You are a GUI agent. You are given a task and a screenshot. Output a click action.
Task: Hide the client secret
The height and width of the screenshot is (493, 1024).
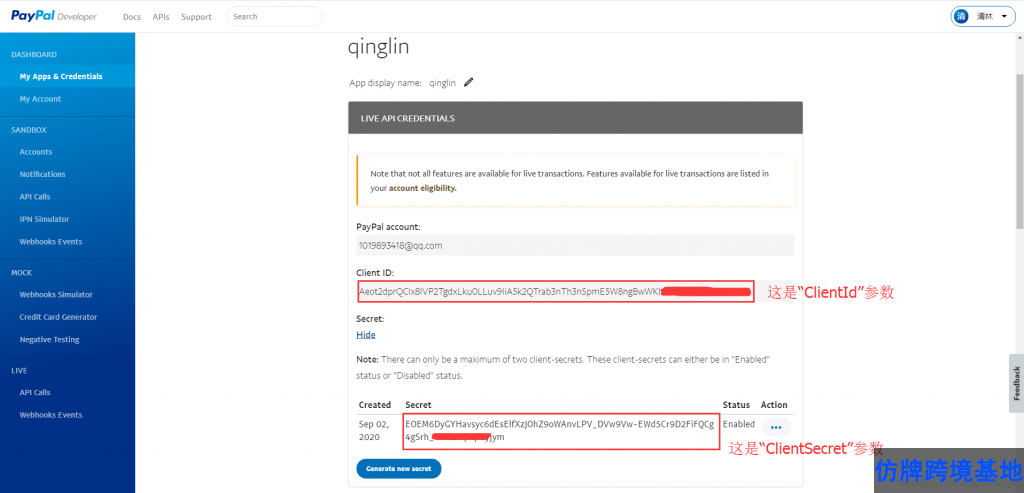(366, 335)
